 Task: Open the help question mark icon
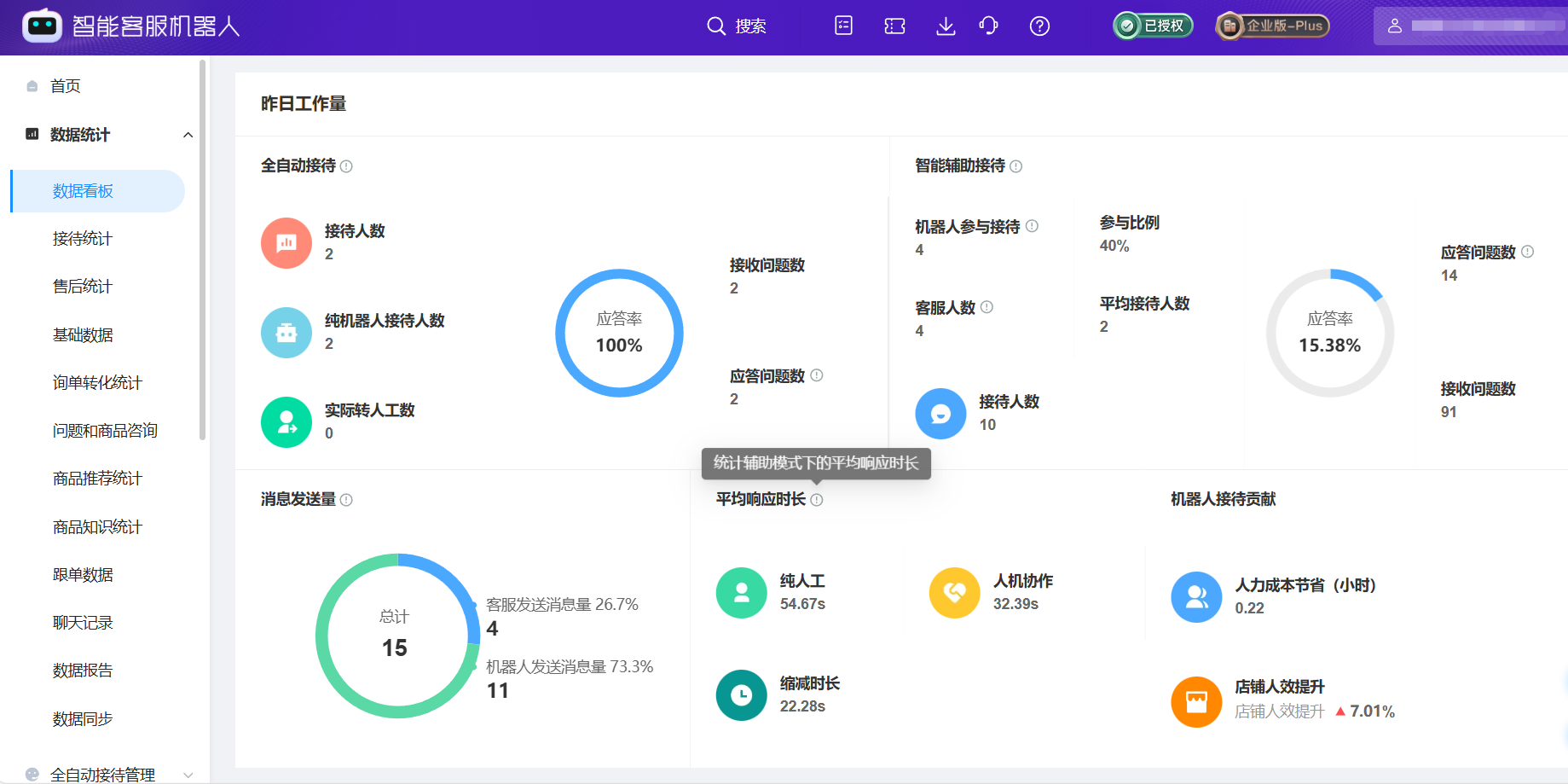coord(1039,26)
